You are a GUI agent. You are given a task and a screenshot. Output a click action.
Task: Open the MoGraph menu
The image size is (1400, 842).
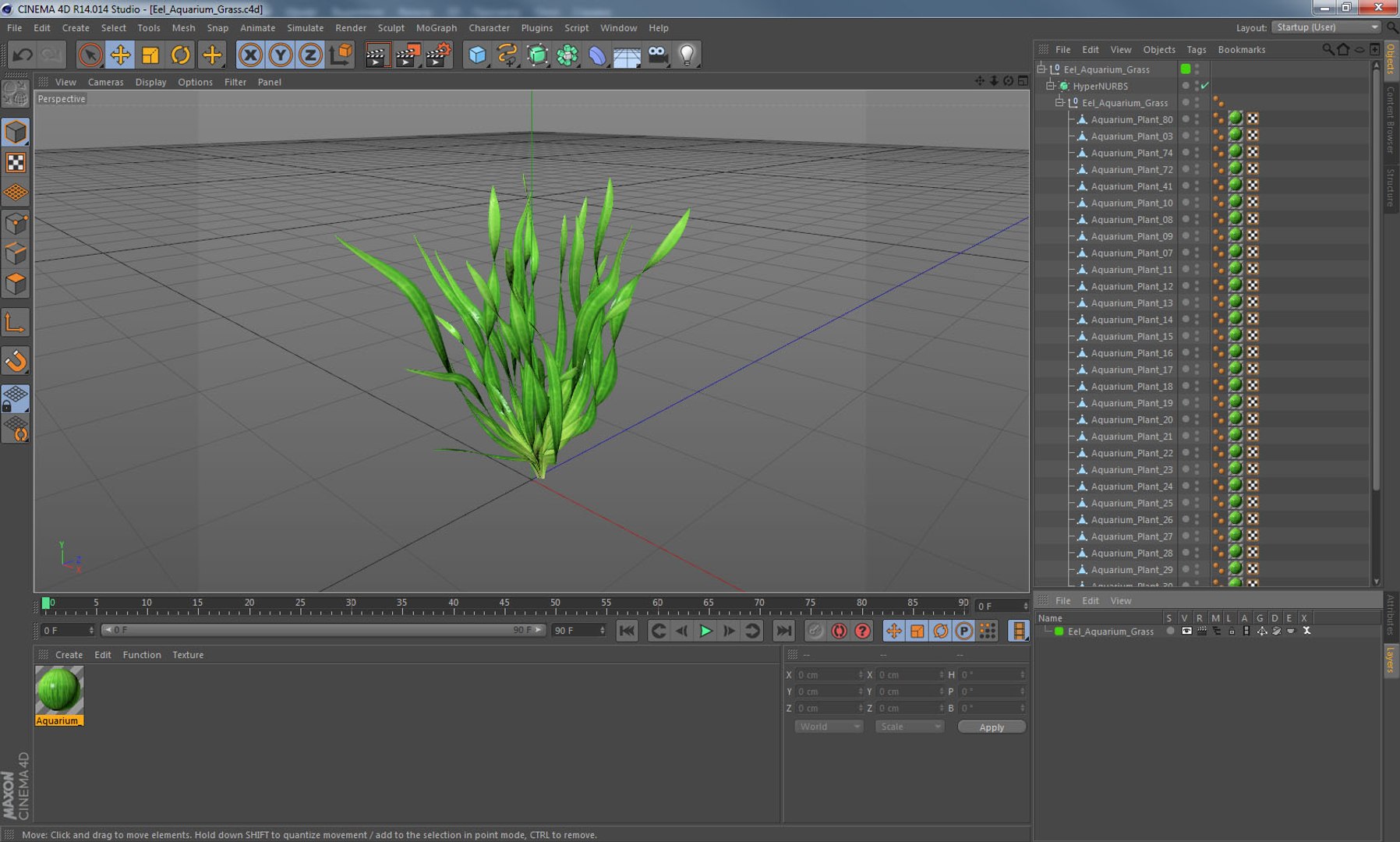coord(436,27)
